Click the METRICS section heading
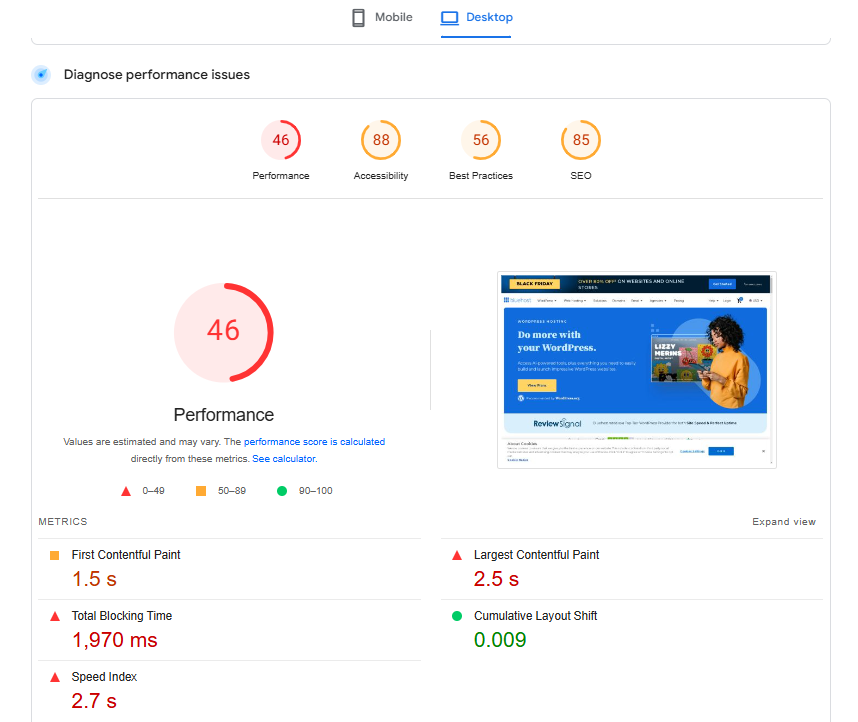 tap(63, 522)
